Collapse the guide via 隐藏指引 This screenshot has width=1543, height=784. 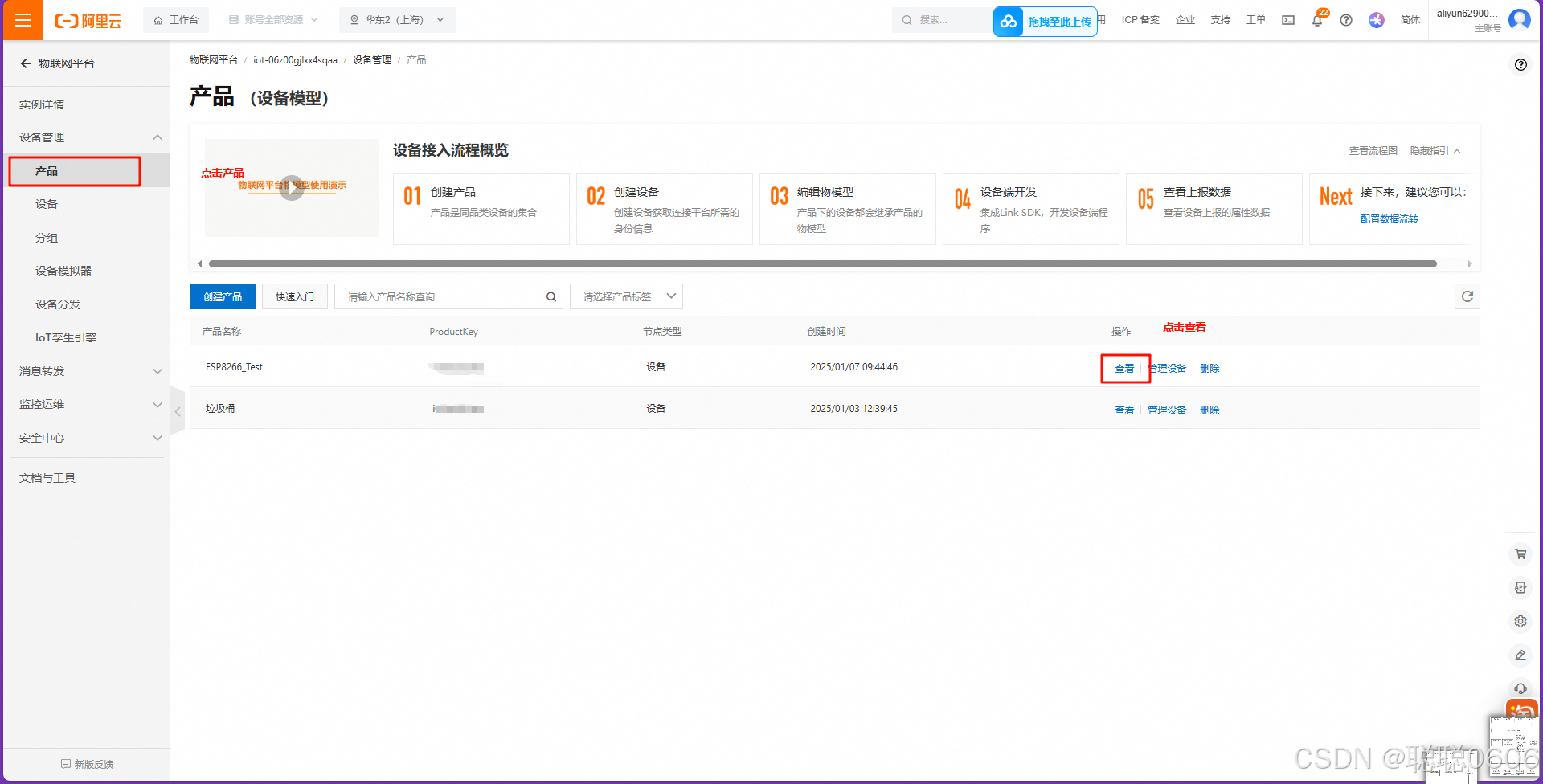coord(1435,151)
